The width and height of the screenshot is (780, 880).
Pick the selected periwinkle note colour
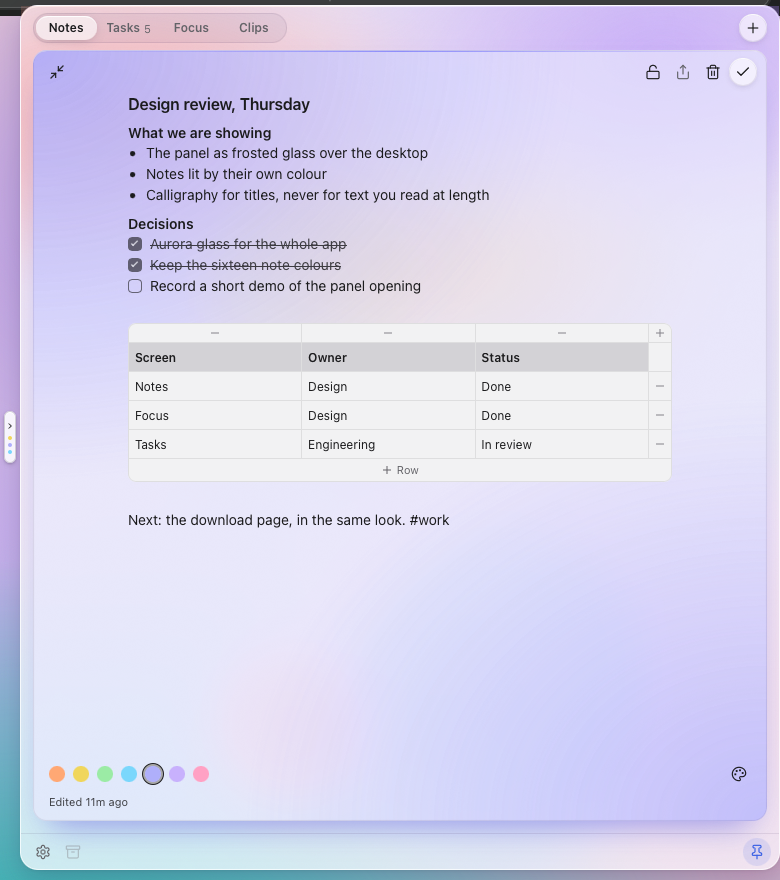153,774
